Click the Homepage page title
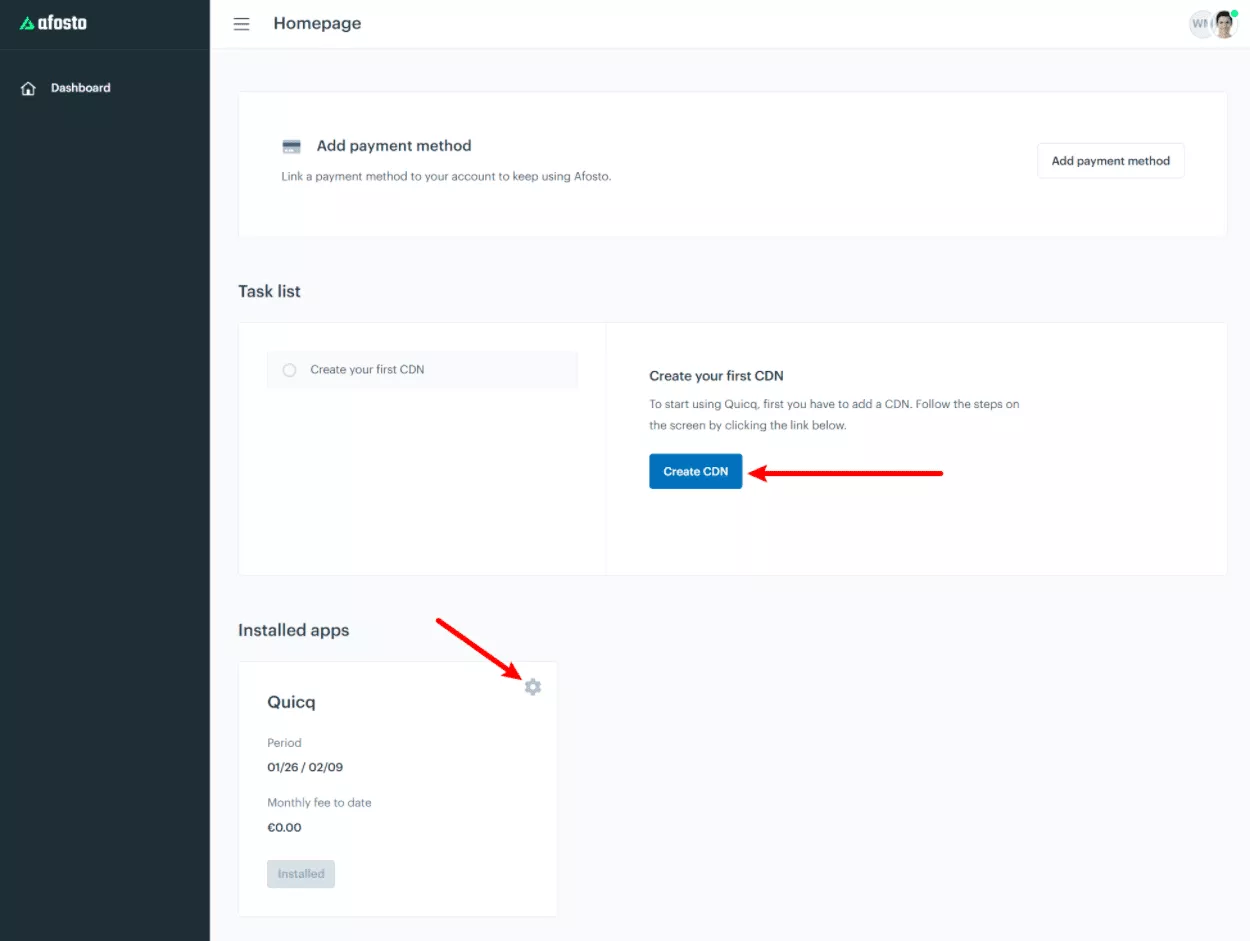The height and width of the screenshot is (941, 1250). (317, 24)
